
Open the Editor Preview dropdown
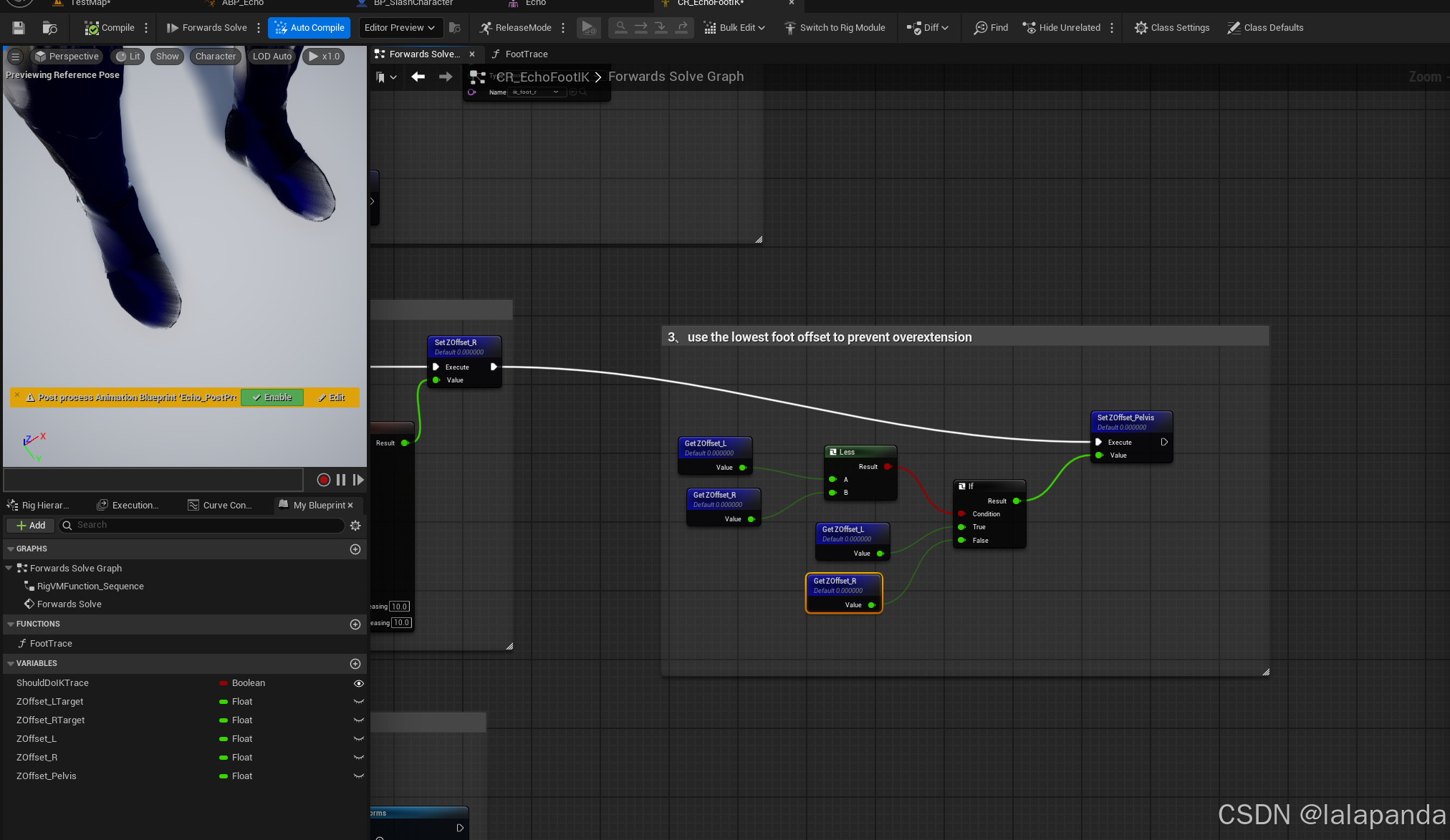(399, 28)
